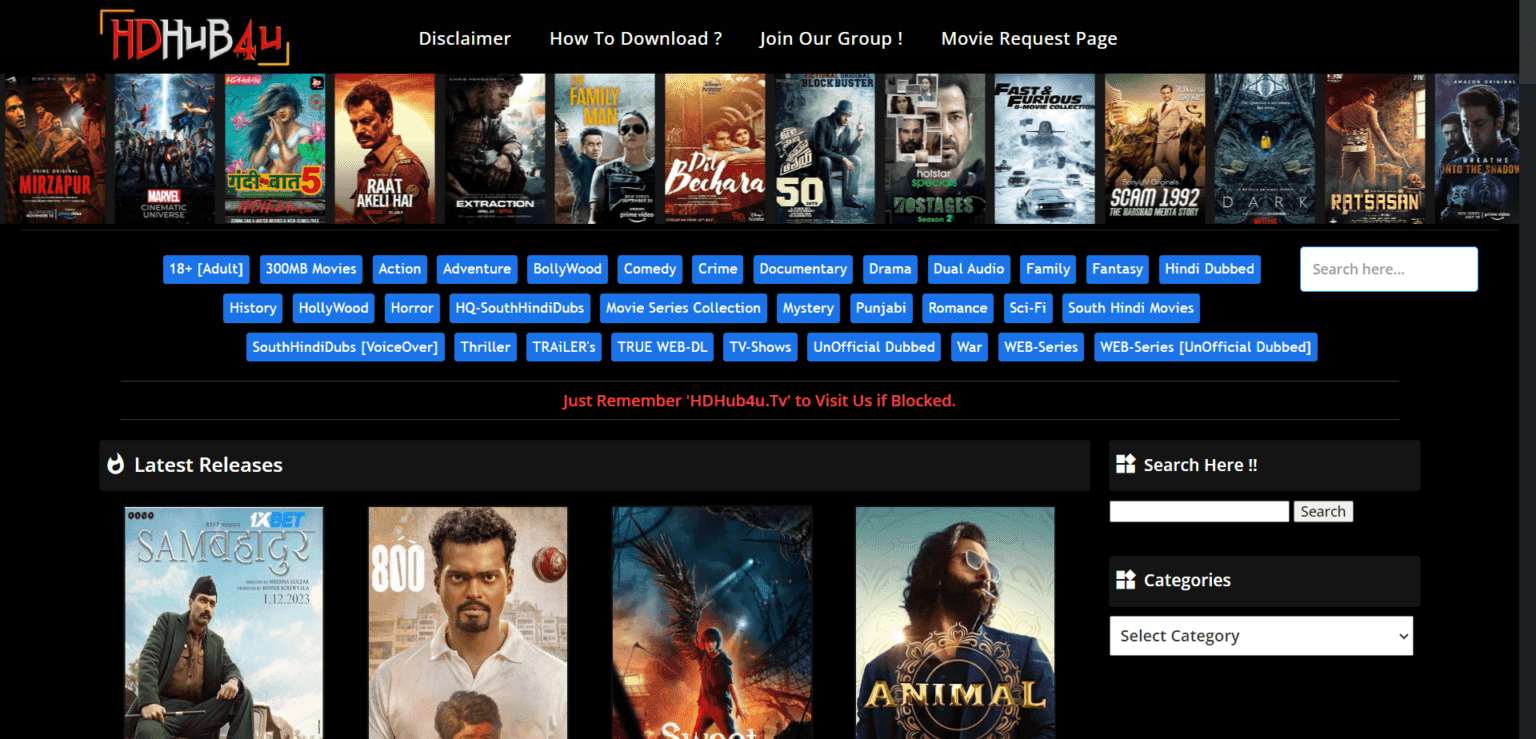Open the Horror category tag

[412, 308]
